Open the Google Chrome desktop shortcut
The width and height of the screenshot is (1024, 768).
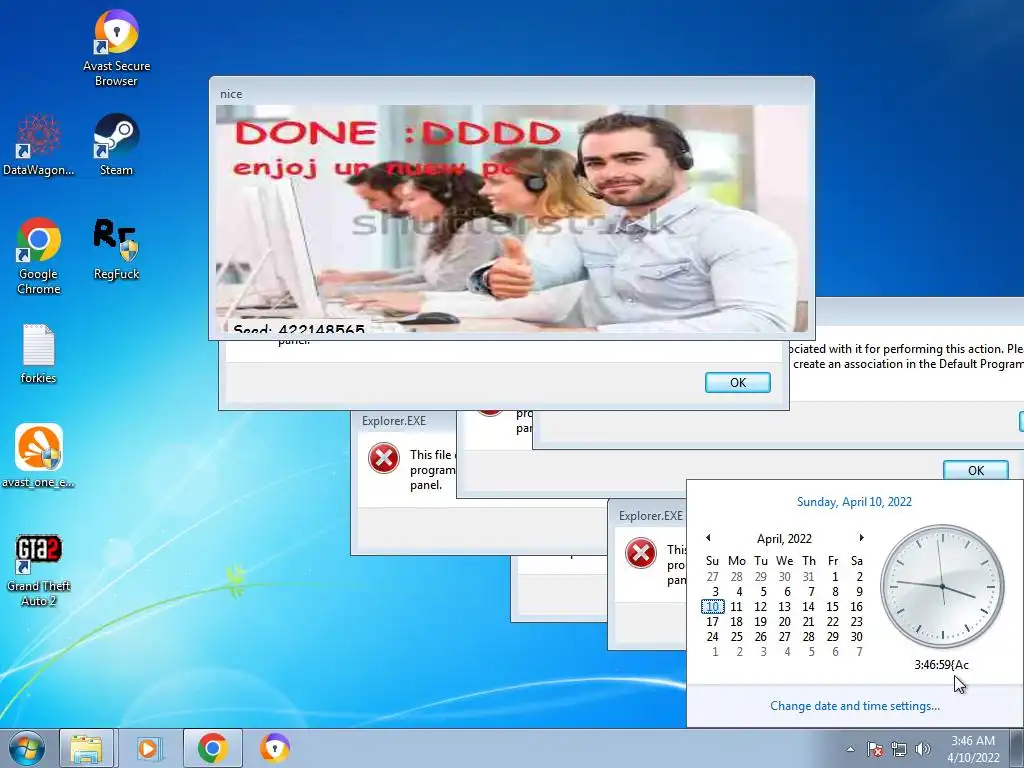39,257
